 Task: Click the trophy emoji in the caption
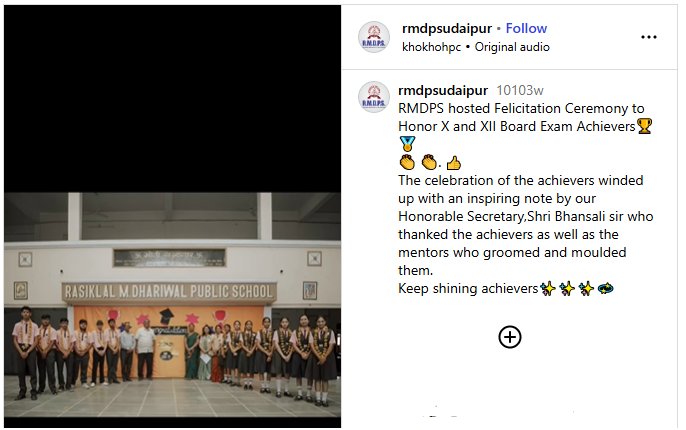(x=644, y=126)
